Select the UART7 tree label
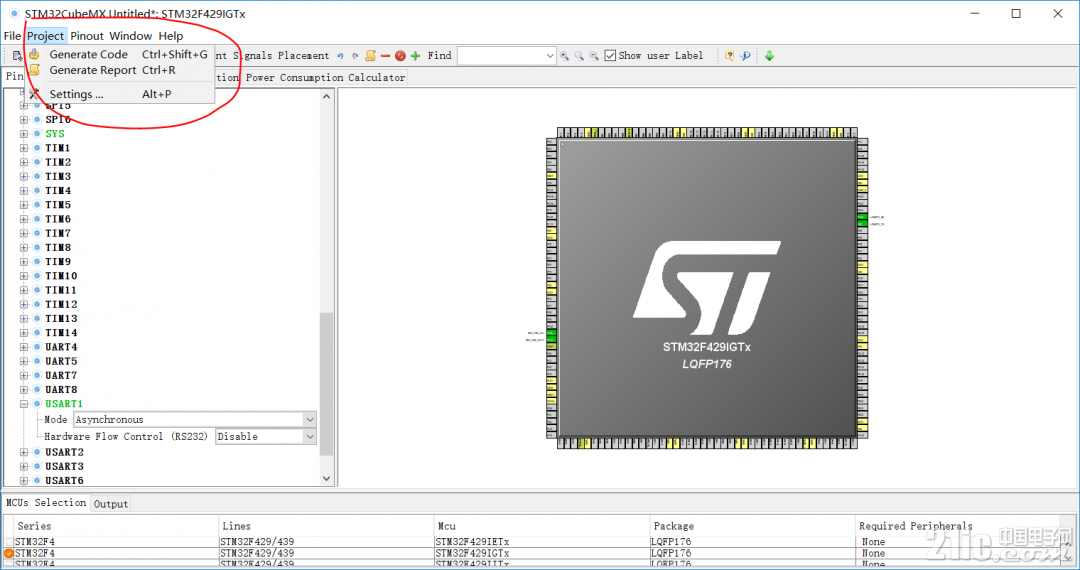 (x=61, y=375)
